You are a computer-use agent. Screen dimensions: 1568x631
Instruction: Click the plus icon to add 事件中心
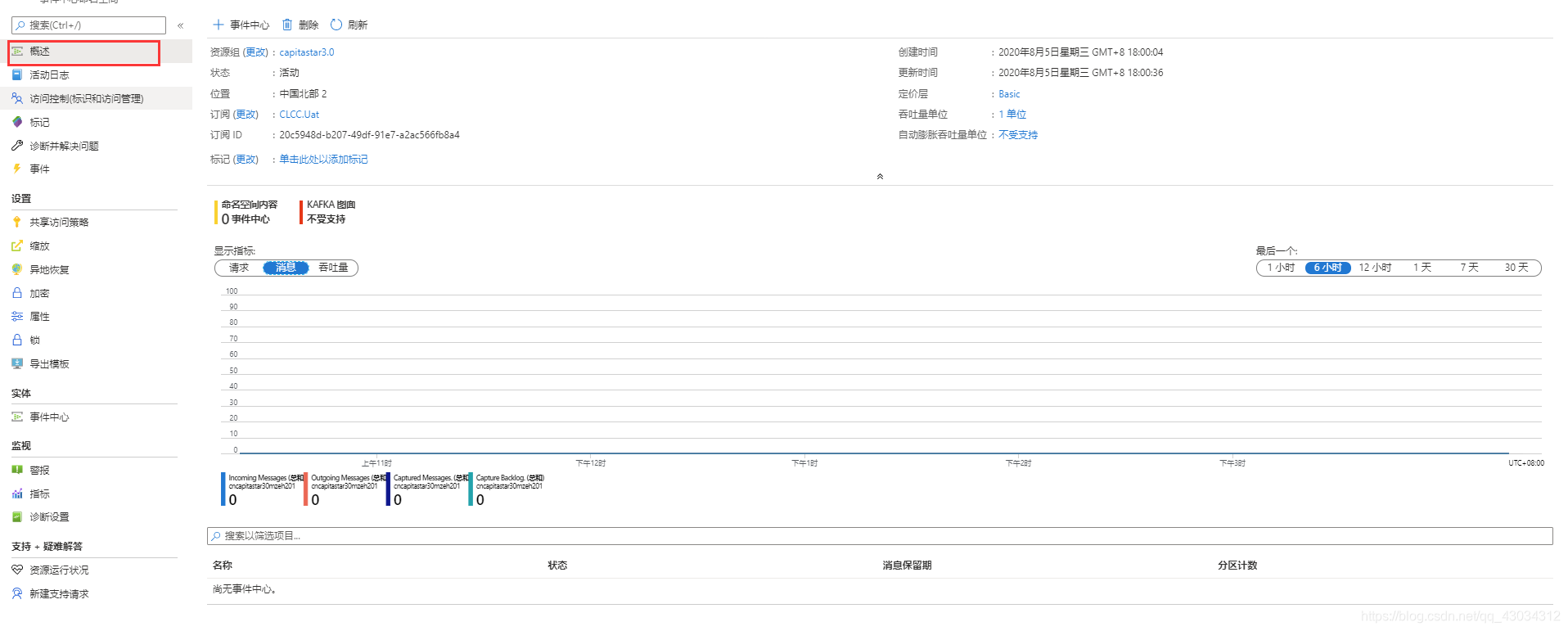219,25
